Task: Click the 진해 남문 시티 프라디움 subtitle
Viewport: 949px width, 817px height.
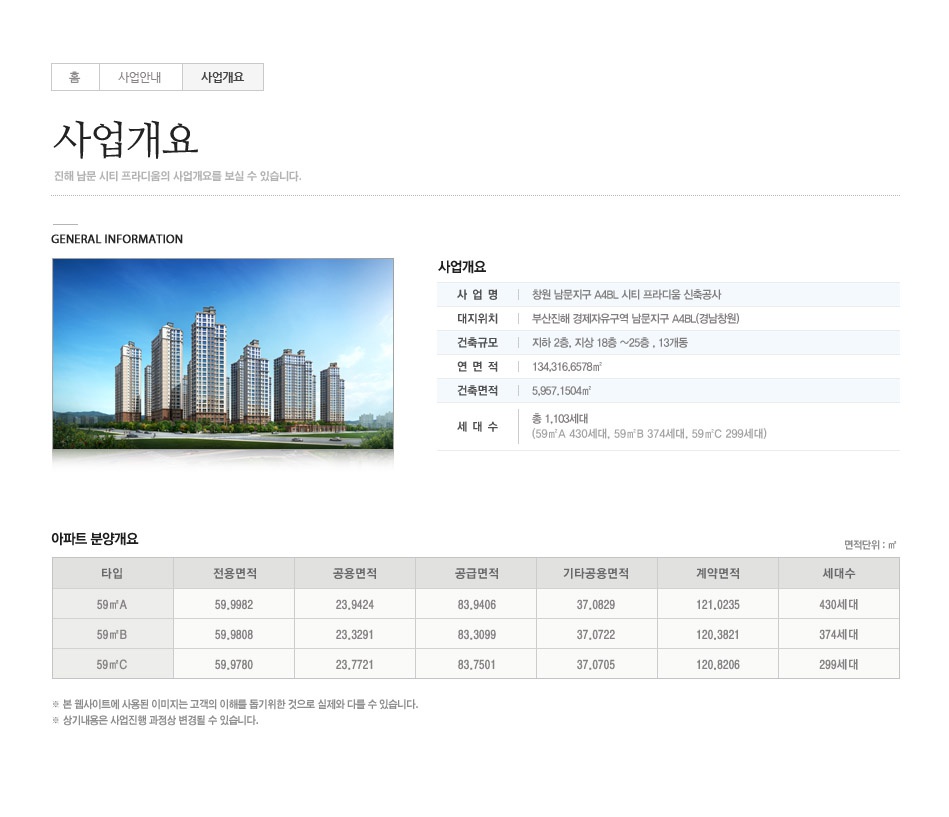Action: [x=177, y=176]
